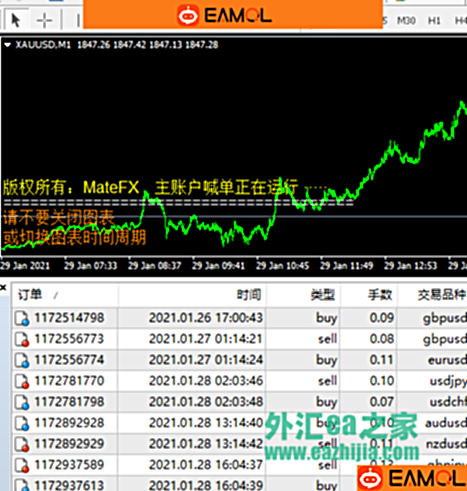467x491 pixels.
Task: Switch chart to M30 timeframe
Action: [x=406, y=21]
